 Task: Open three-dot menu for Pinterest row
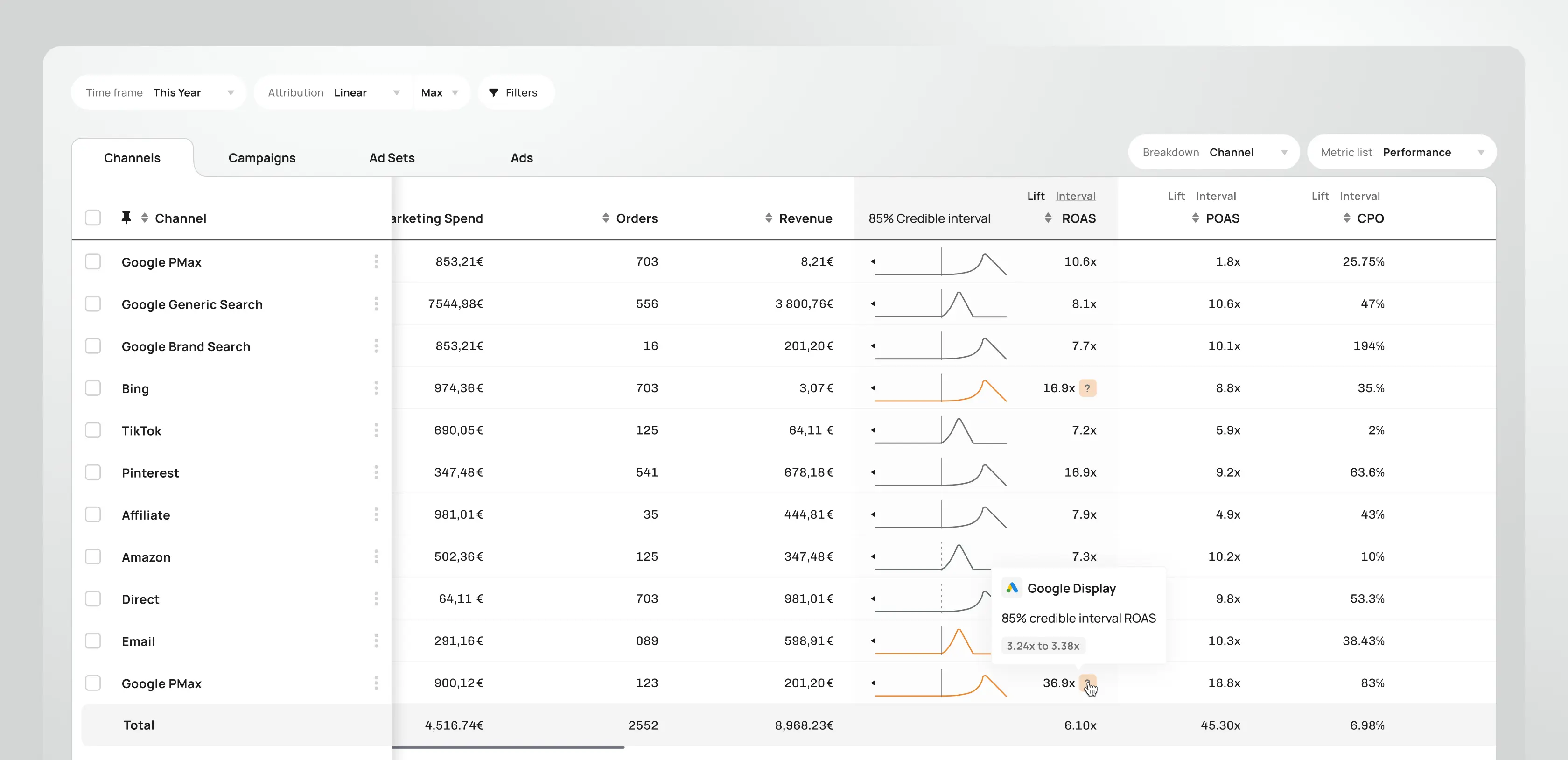pos(376,472)
